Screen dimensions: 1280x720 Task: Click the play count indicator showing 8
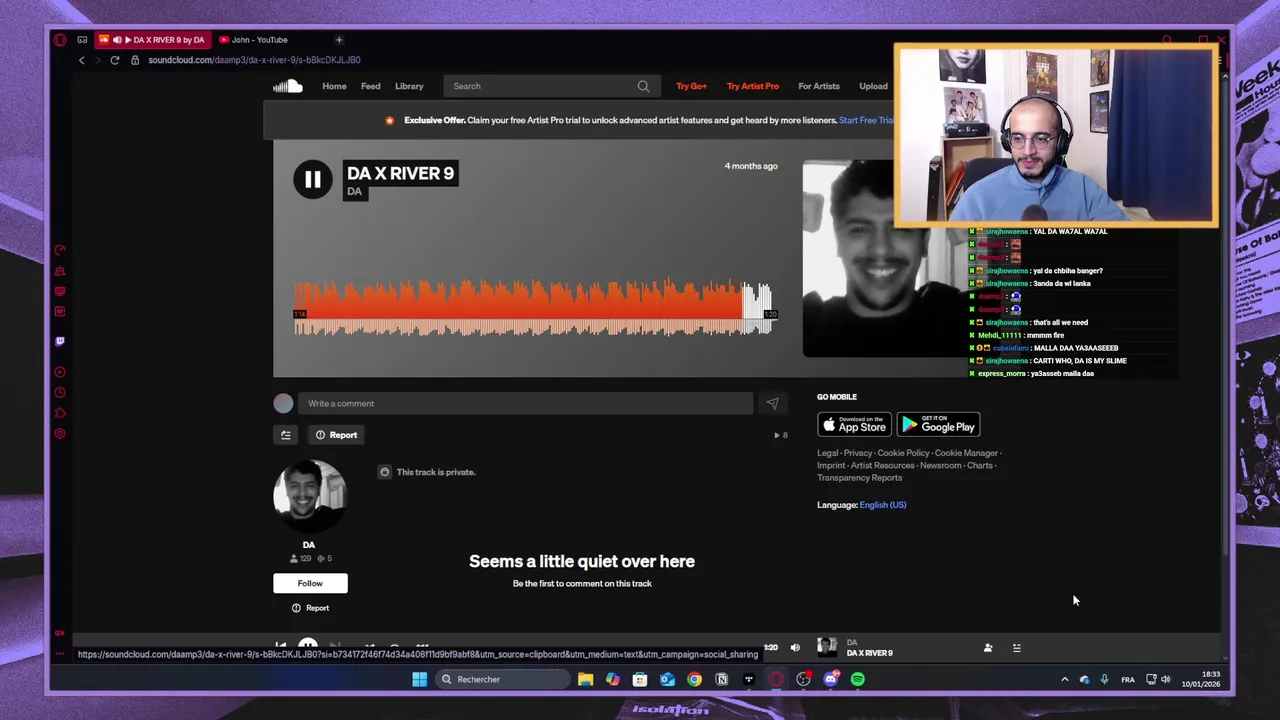pyautogui.click(x=781, y=435)
